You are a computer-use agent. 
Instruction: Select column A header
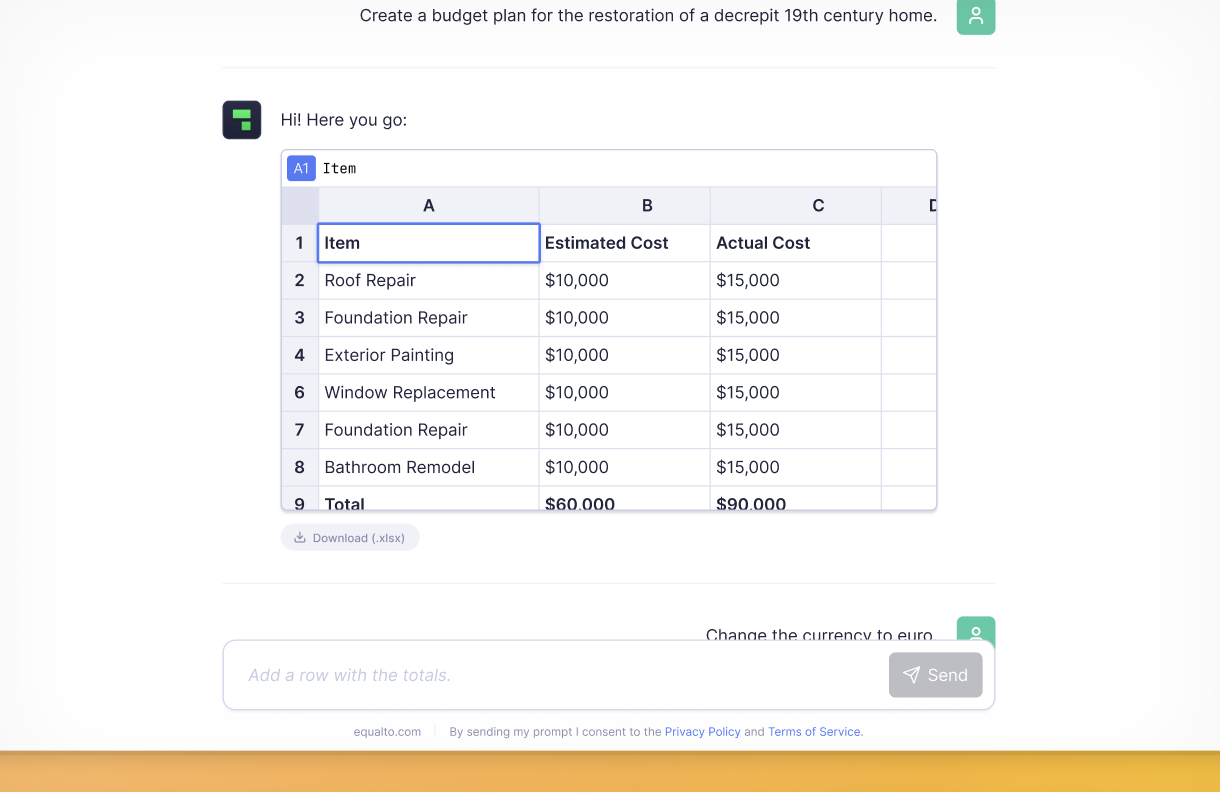(x=429, y=206)
